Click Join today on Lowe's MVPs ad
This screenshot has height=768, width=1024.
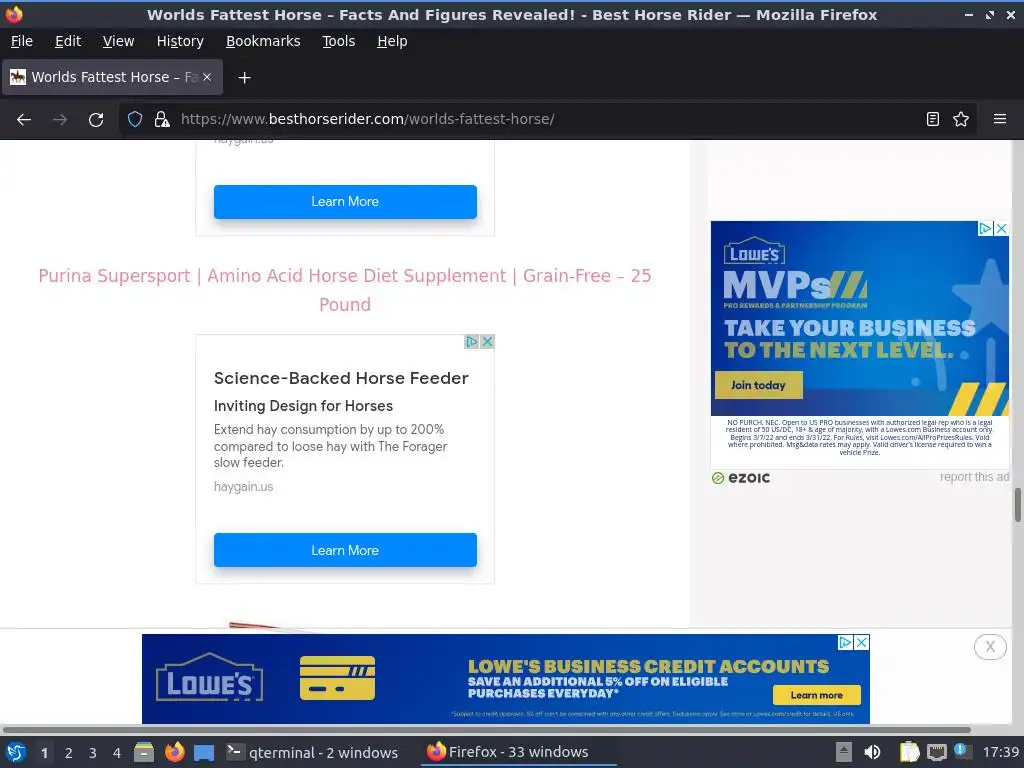coord(758,385)
